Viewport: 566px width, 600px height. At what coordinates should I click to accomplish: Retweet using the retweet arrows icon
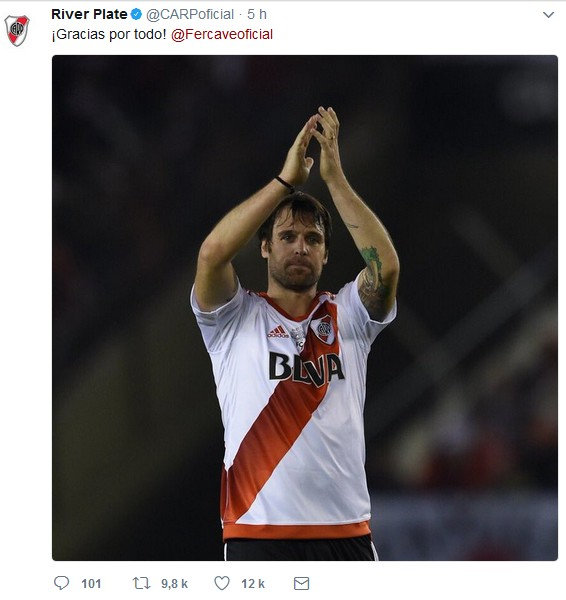click(141, 583)
